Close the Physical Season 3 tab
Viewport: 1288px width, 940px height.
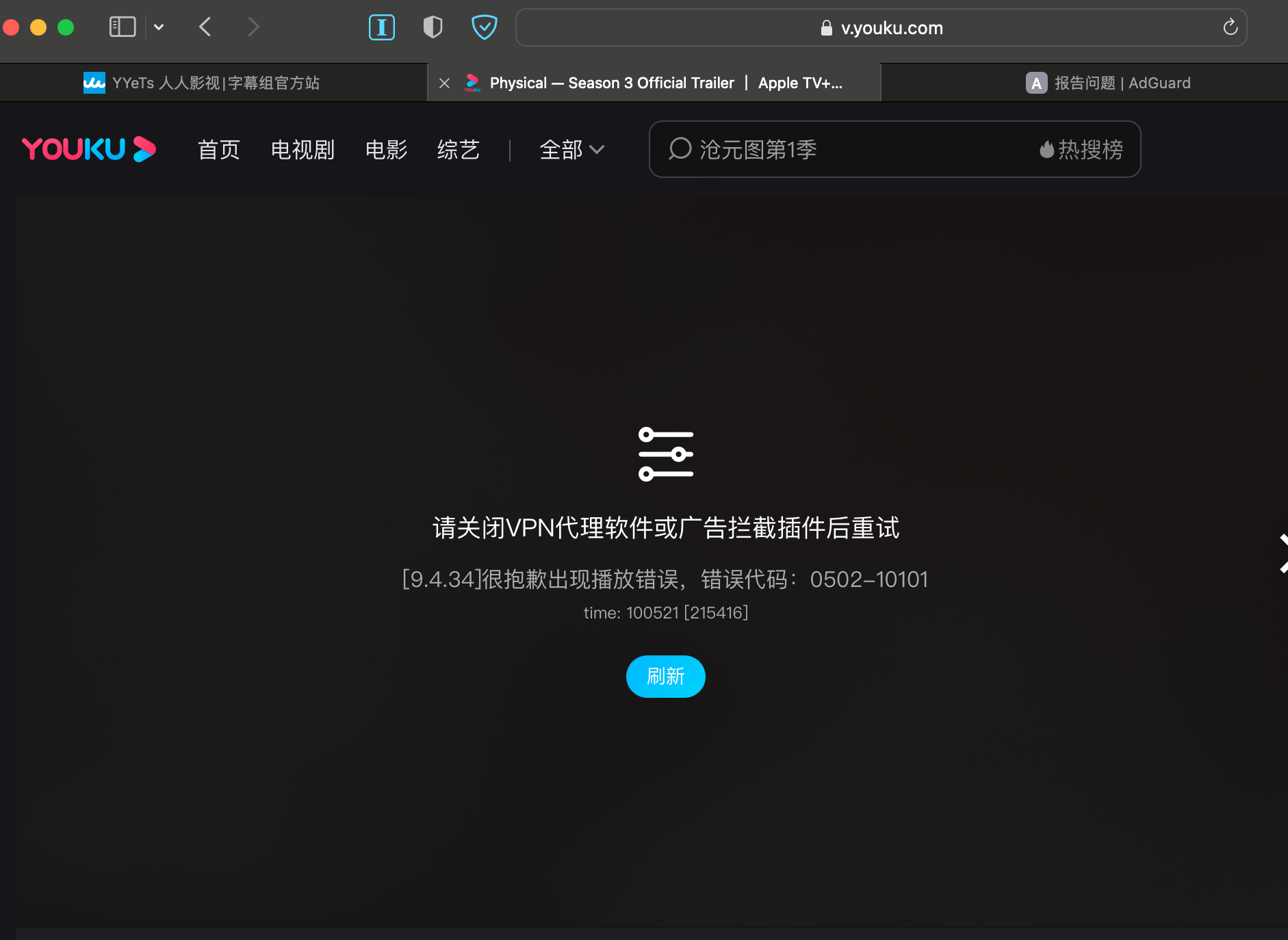(443, 82)
